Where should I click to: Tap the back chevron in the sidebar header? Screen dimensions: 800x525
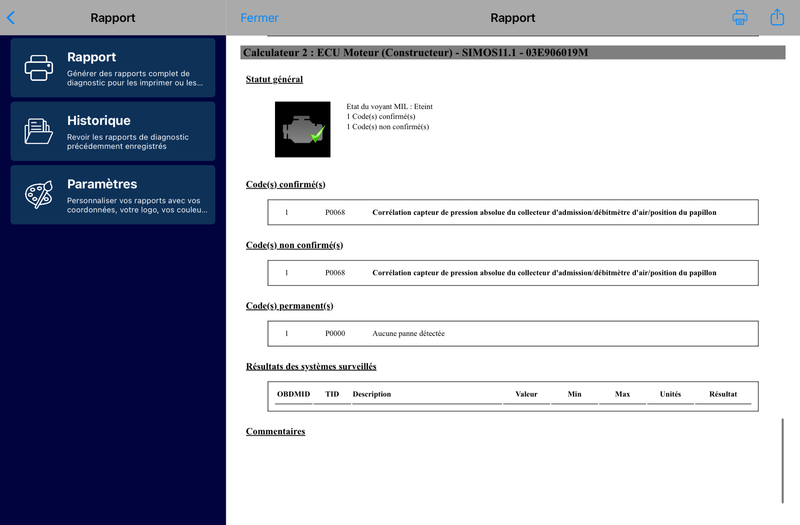pyautogui.click(x=11, y=17)
